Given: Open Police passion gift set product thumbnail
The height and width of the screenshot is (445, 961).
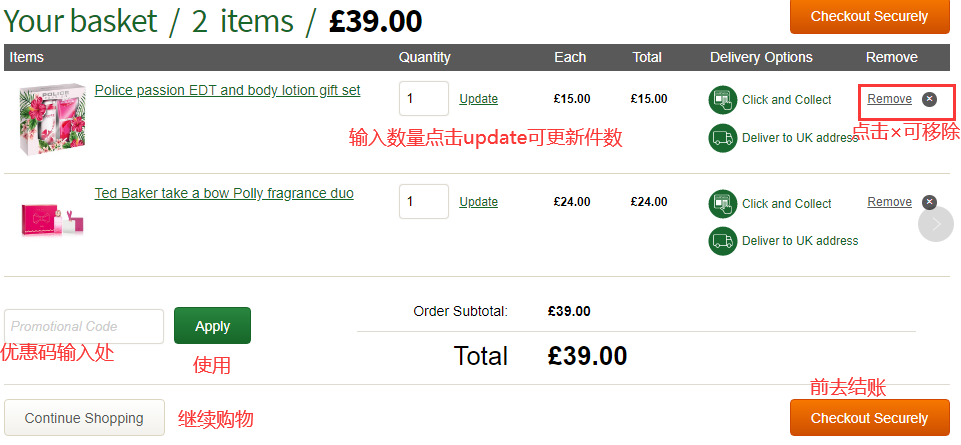Looking at the screenshot, I should (x=48, y=118).
